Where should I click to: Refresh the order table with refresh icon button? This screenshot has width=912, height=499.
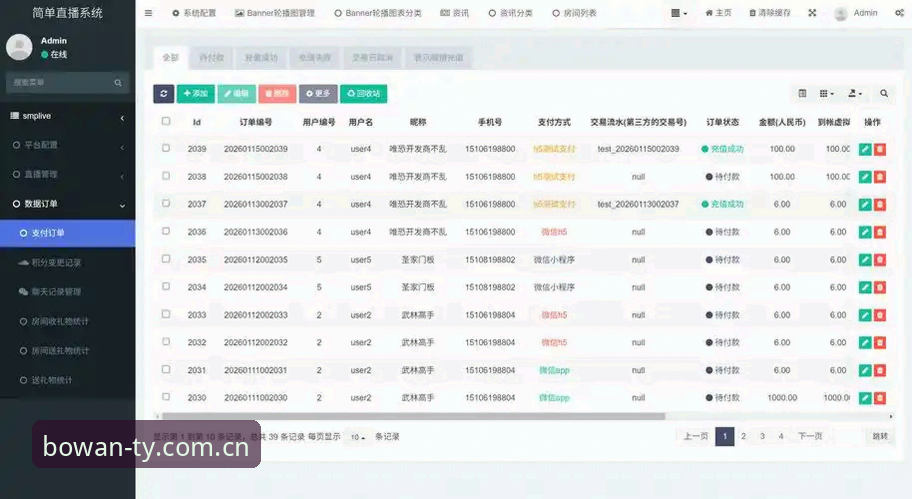tap(163, 94)
